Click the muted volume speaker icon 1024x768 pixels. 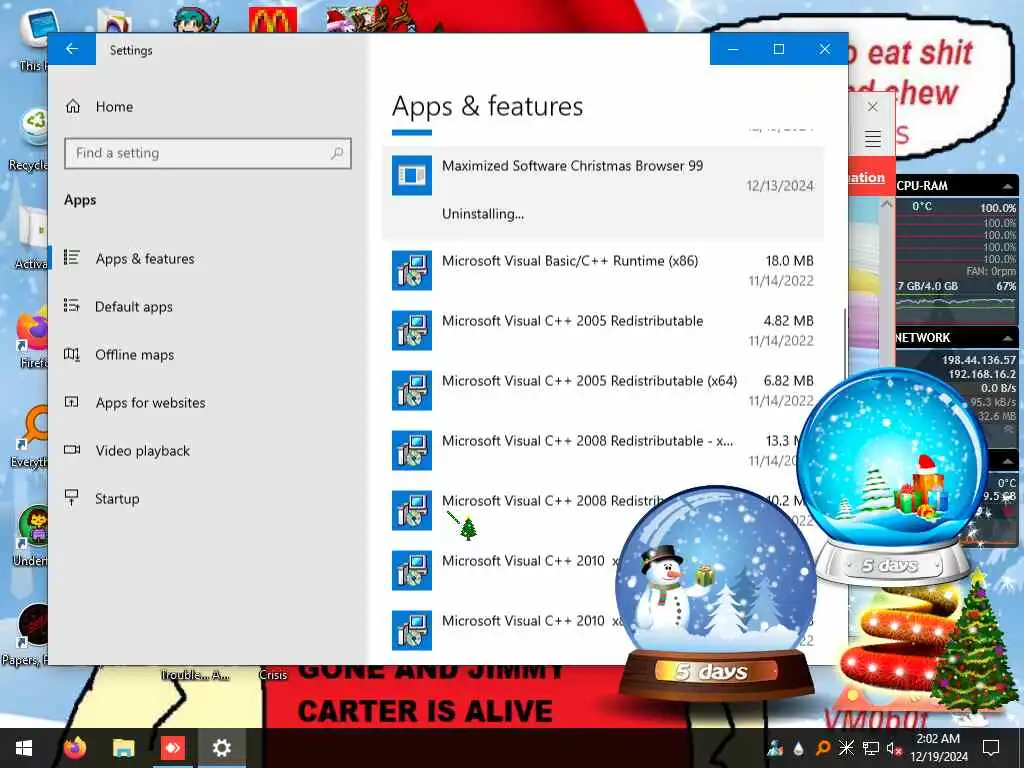[x=893, y=748]
